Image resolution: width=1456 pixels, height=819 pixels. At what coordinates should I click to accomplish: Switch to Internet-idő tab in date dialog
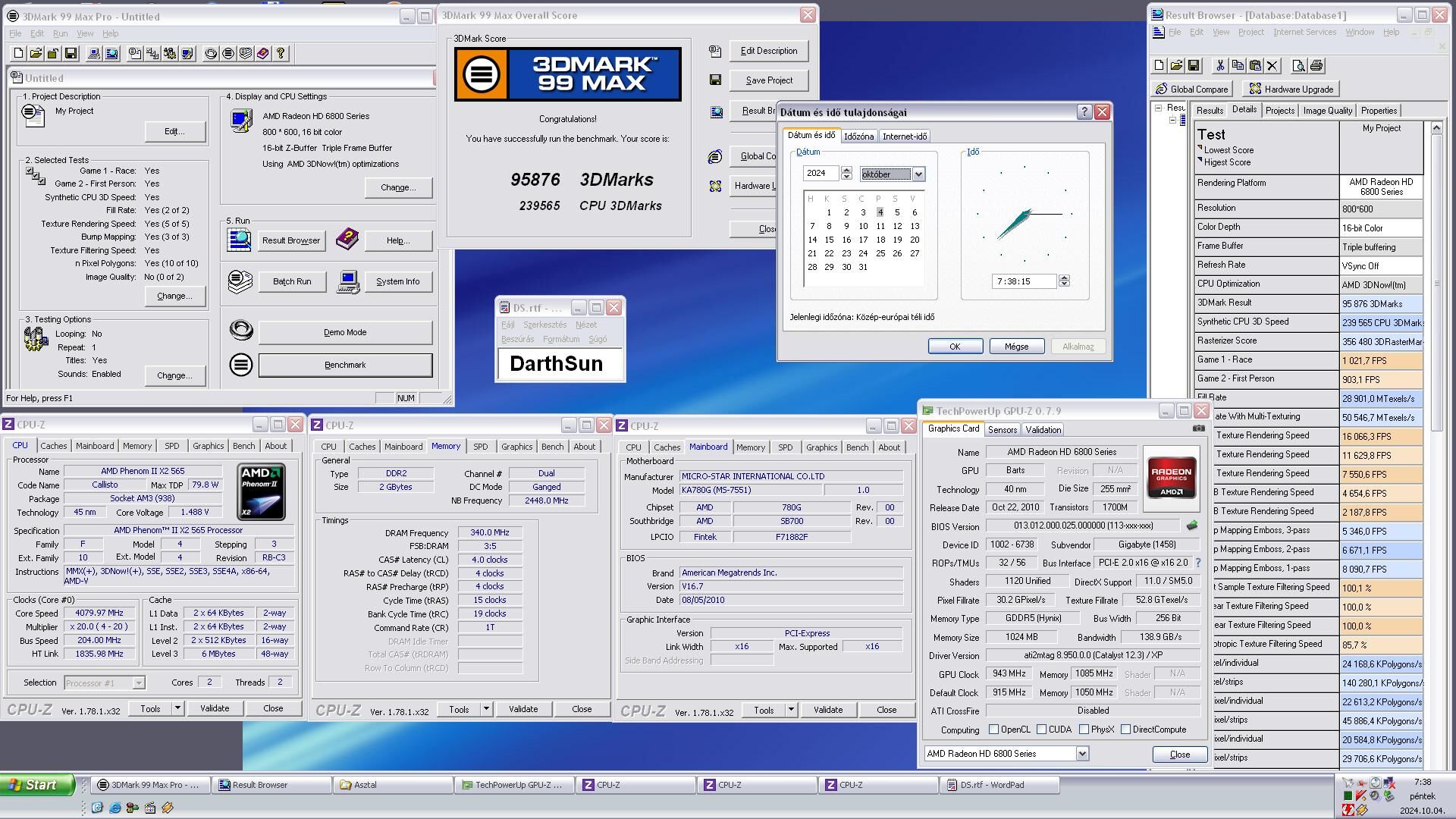click(905, 136)
